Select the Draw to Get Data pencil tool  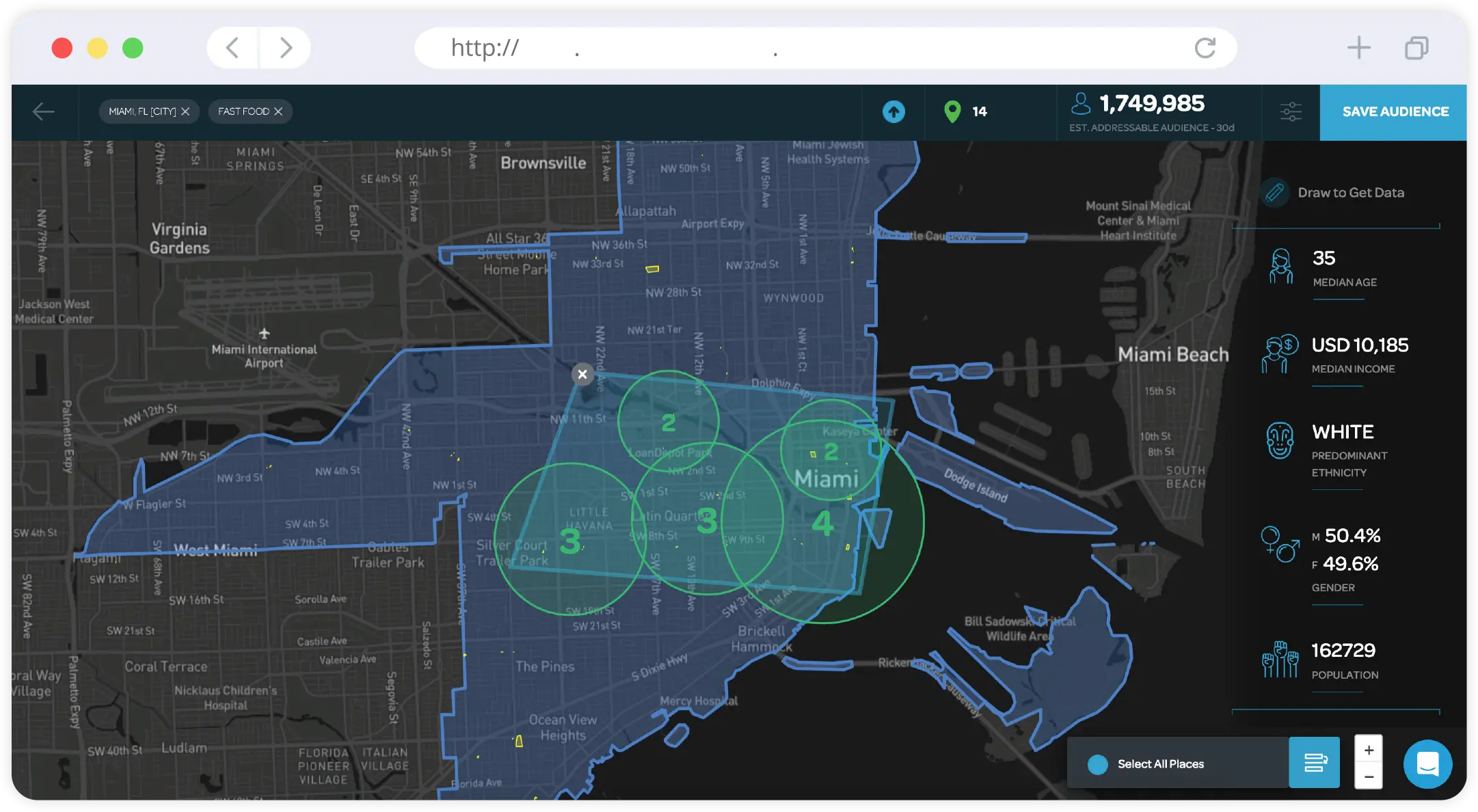pyautogui.click(x=1275, y=193)
